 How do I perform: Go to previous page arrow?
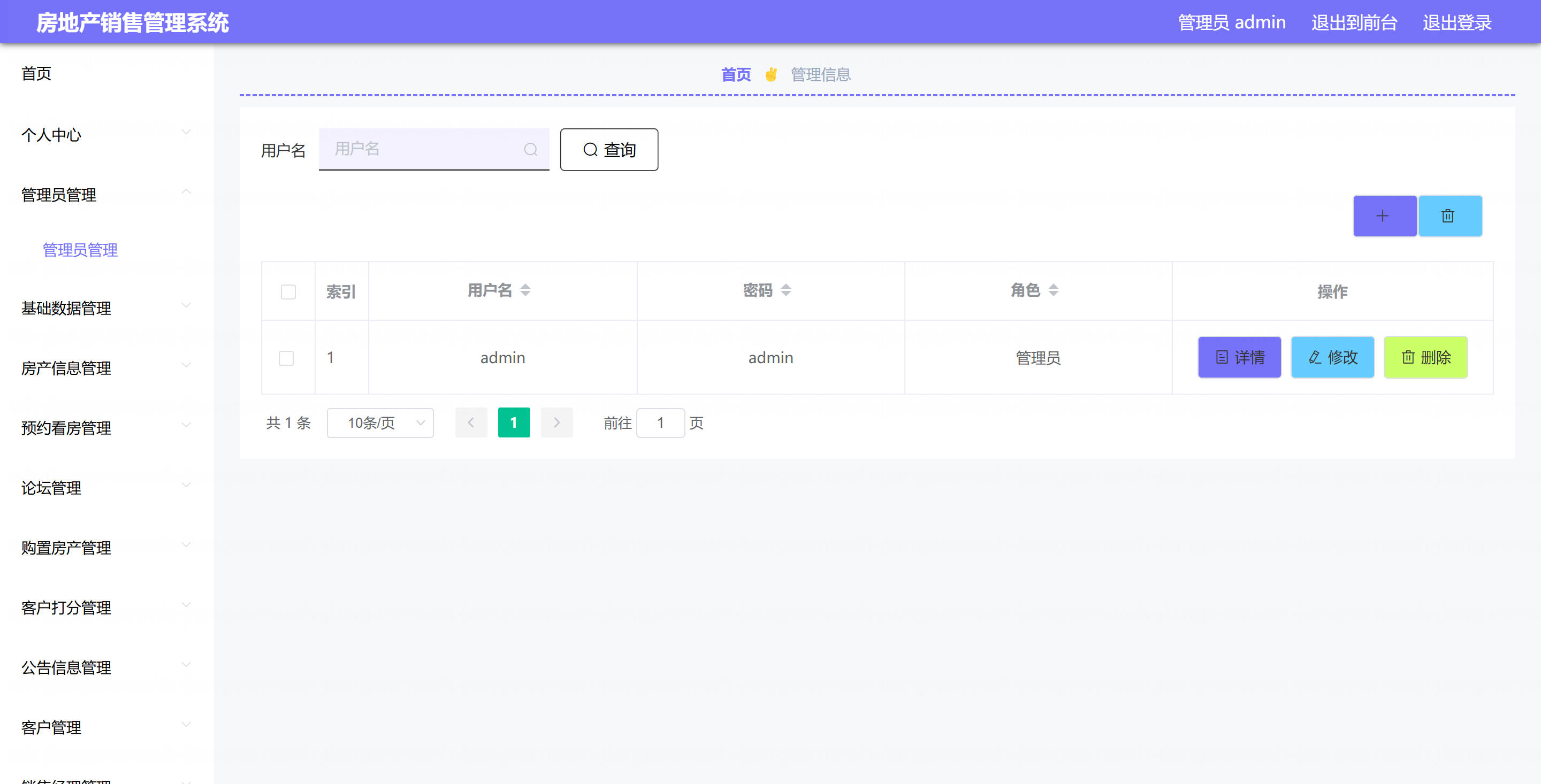(x=471, y=423)
